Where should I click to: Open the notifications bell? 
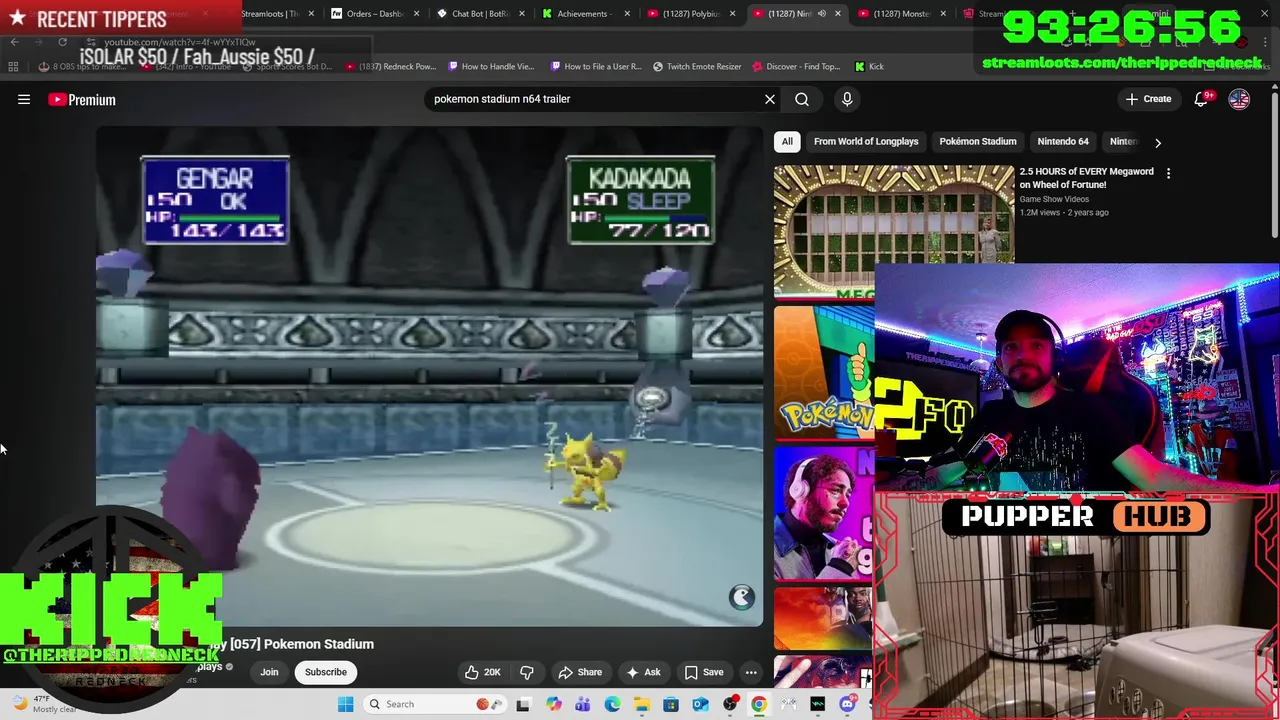tap(1201, 99)
